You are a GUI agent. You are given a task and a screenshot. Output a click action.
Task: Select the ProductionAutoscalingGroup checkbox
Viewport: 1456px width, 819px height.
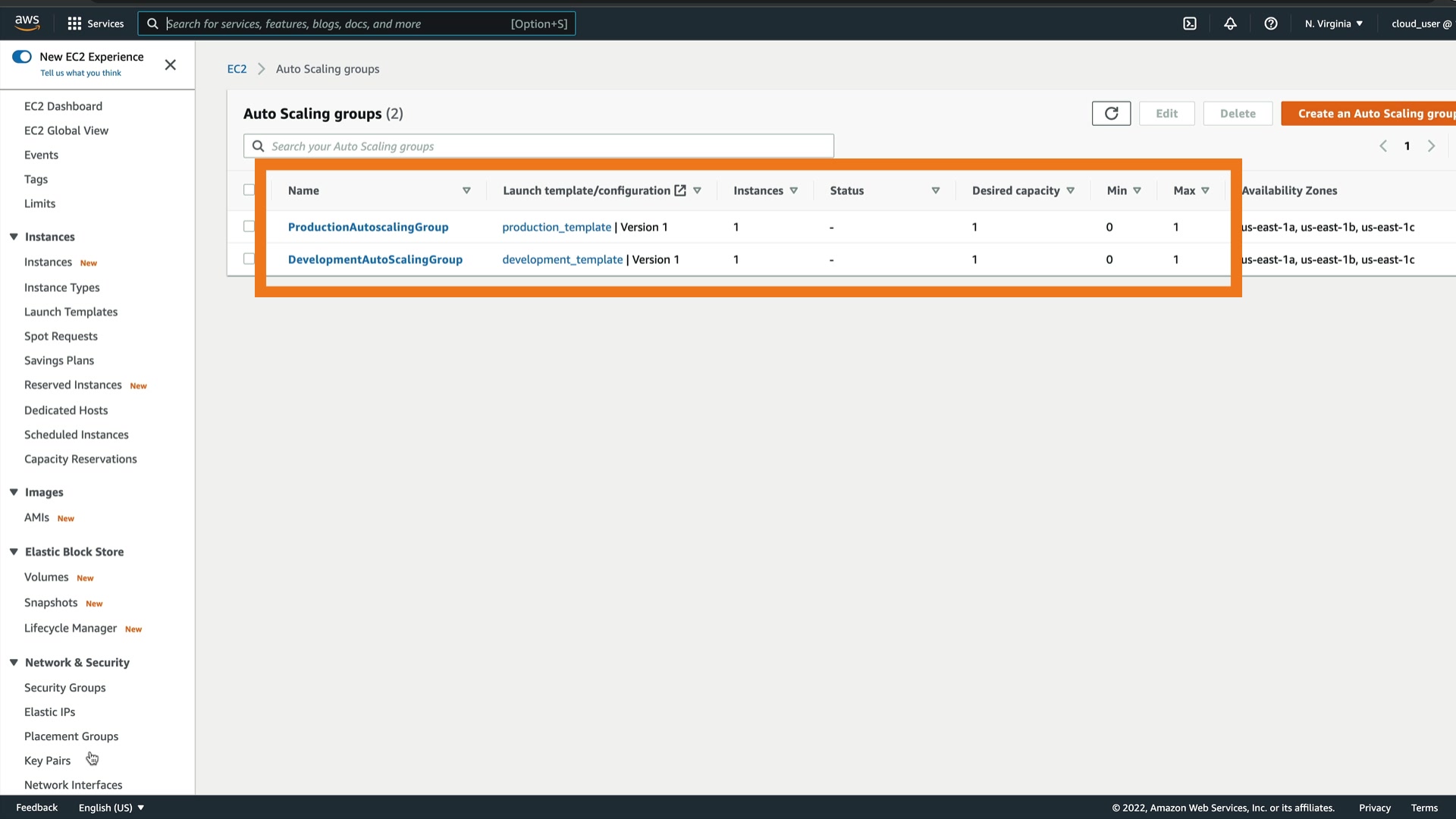click(249, 227)
